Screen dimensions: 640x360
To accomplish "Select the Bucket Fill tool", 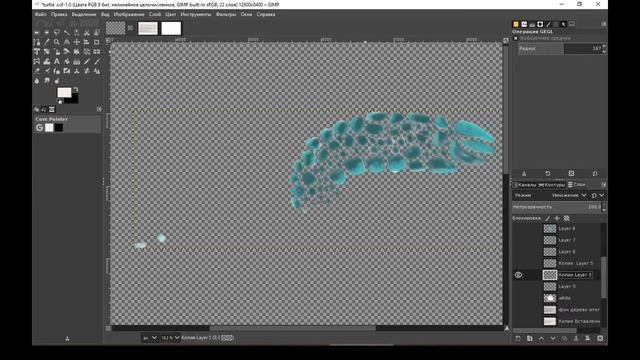I will point(67,61).
